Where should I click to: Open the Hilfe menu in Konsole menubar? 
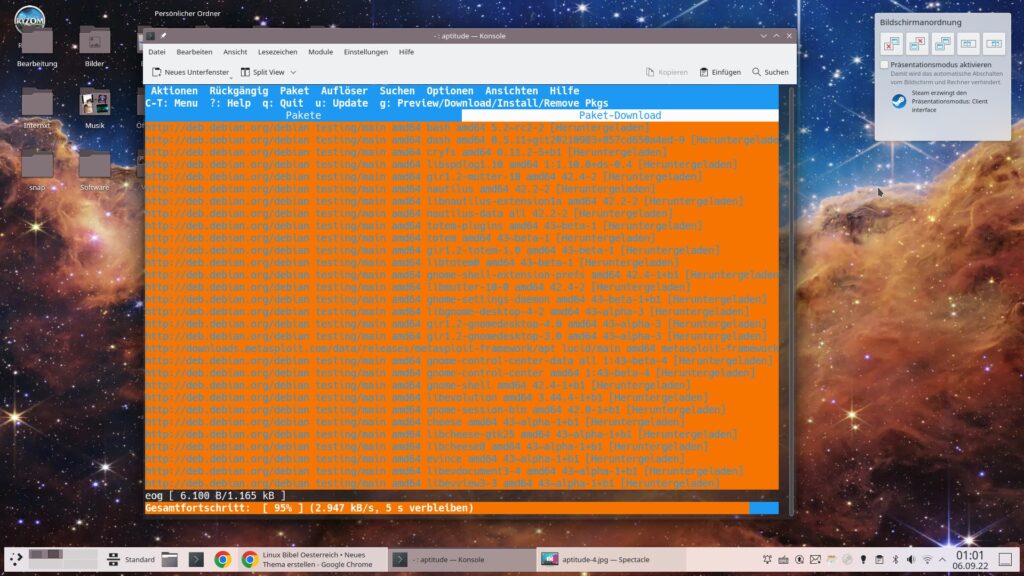pyautogui.click(x=406, y=52)
